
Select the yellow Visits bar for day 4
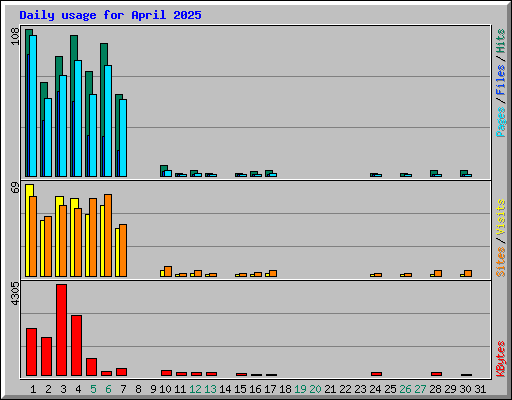73,237
